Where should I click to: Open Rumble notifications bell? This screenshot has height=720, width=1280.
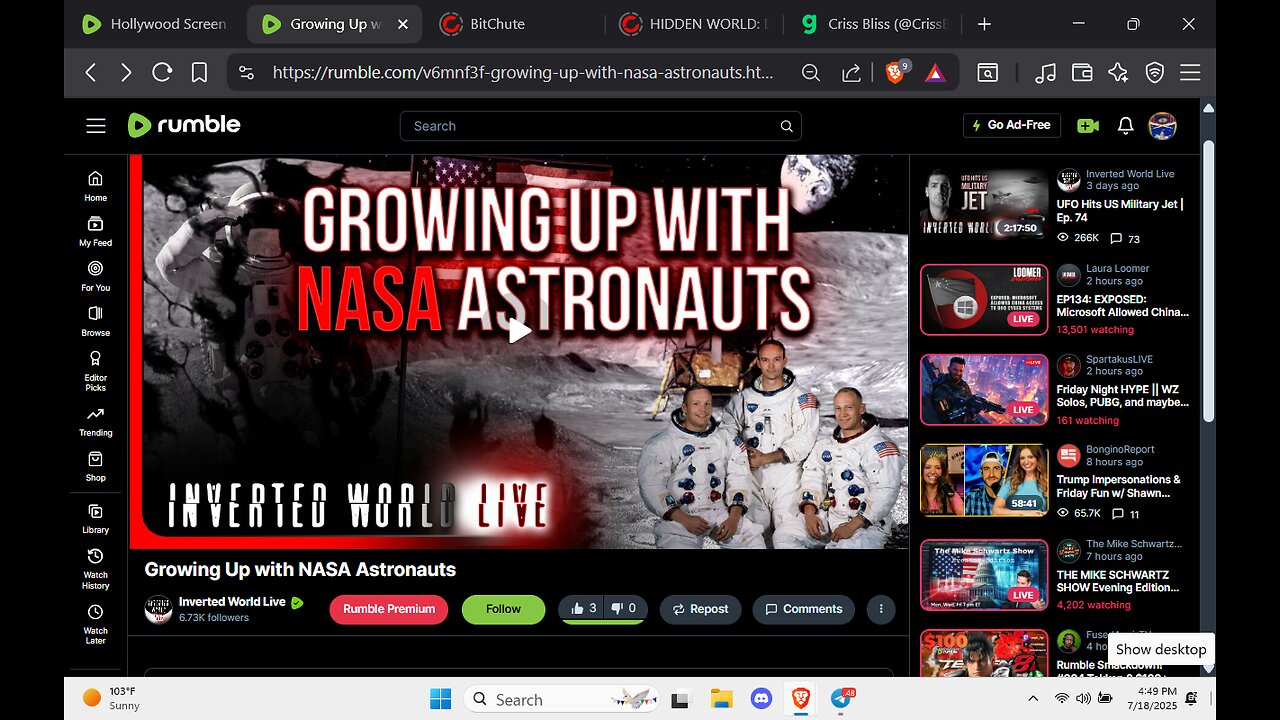tap(1125, 125)
